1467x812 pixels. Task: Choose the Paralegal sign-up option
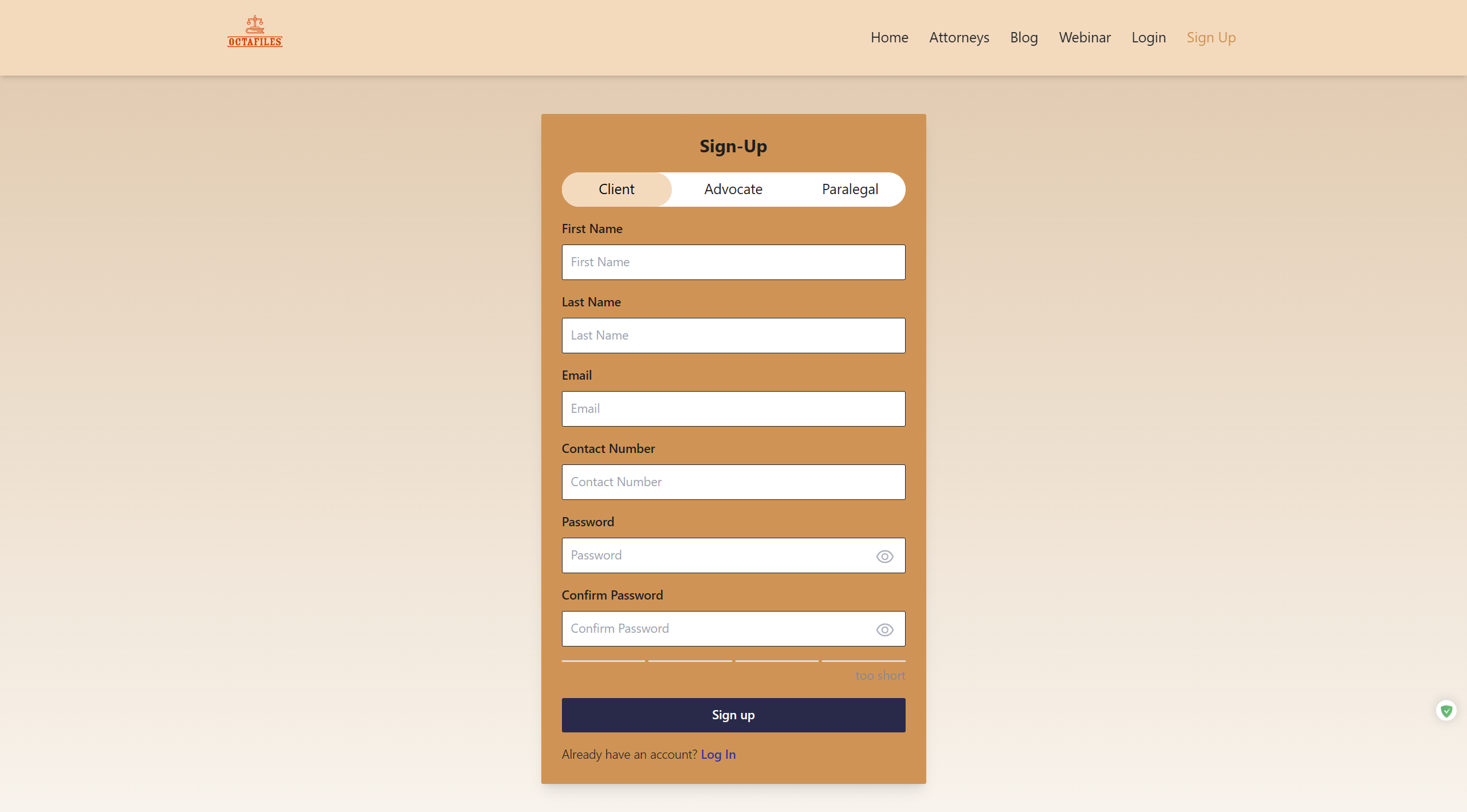849,190
